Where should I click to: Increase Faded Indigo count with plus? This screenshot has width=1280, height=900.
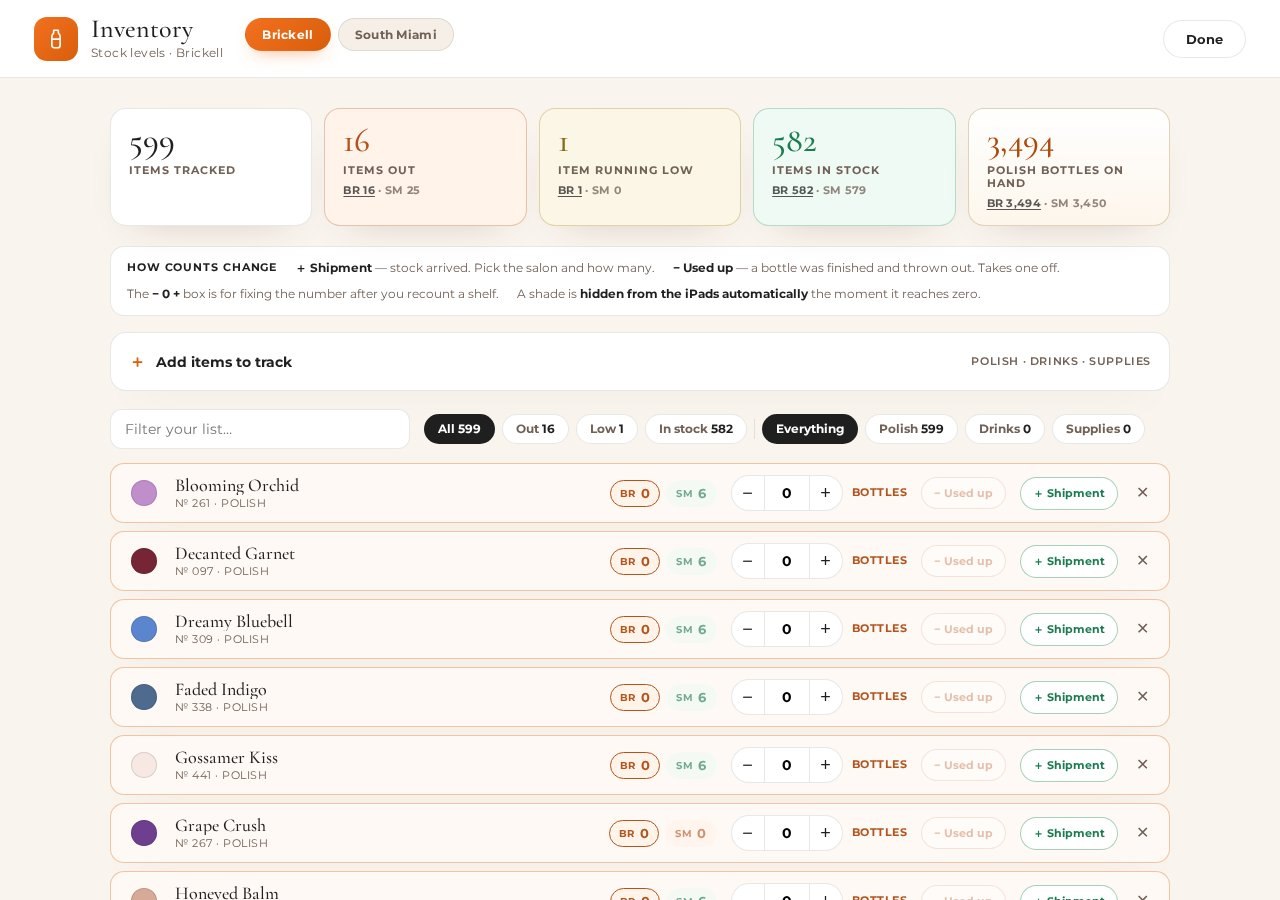(825, 697)
